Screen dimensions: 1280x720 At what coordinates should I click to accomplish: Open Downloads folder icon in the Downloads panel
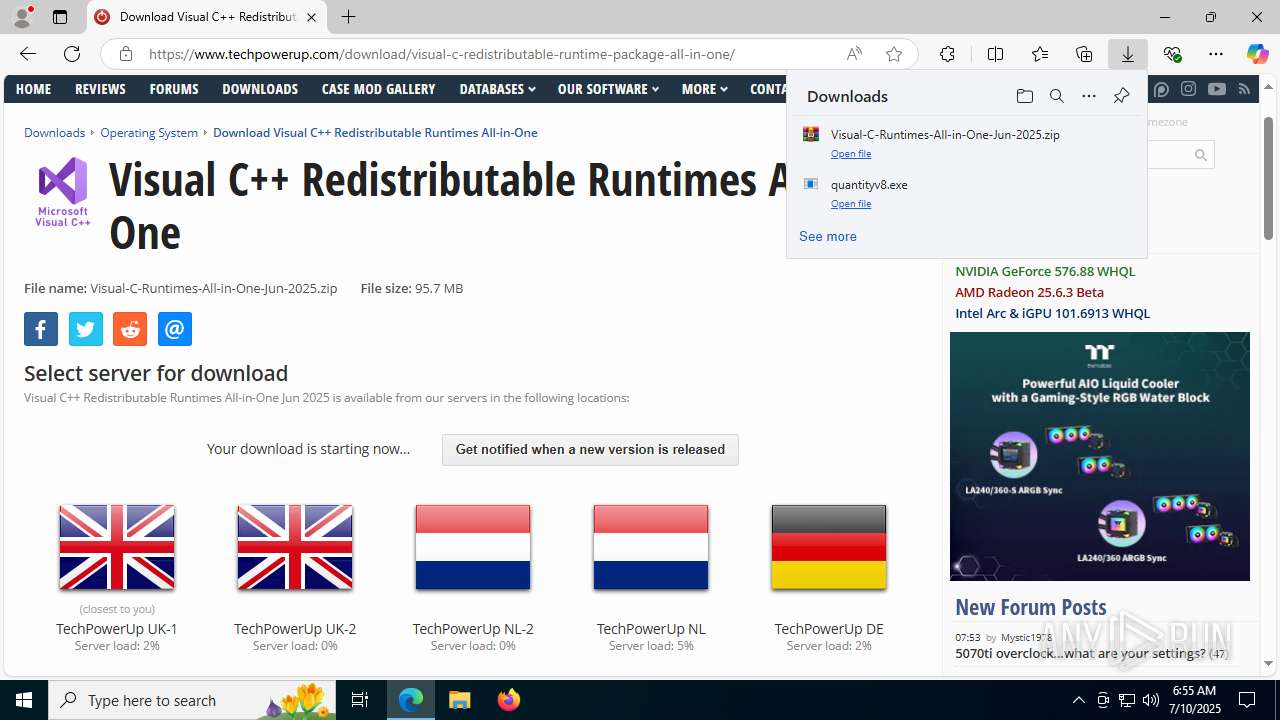coord(1024,96)
